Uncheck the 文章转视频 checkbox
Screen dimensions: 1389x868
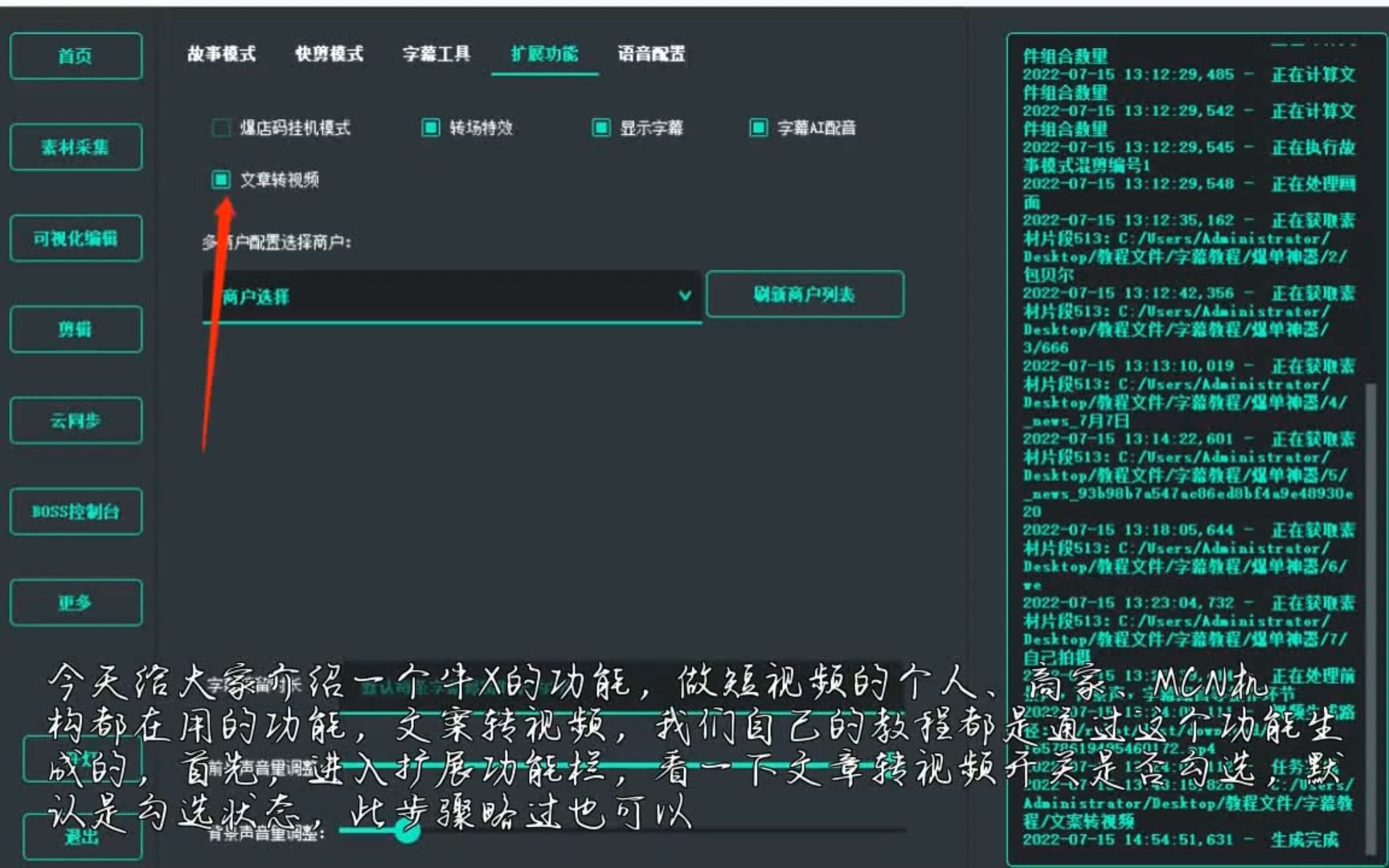(221, 179)
